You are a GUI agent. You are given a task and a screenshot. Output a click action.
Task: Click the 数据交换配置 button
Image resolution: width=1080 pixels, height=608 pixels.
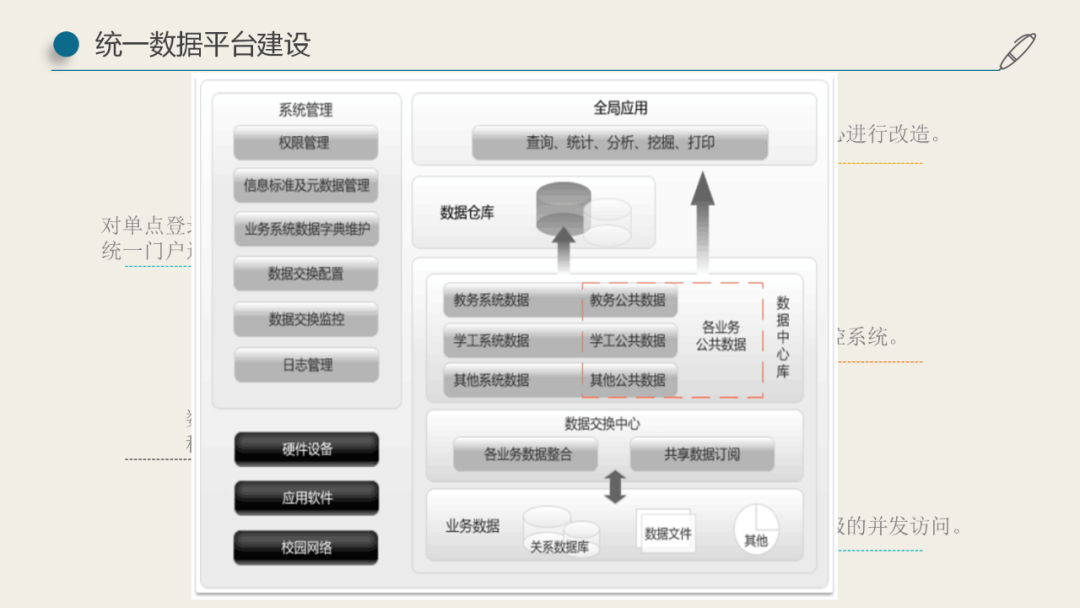click(305, 273)
